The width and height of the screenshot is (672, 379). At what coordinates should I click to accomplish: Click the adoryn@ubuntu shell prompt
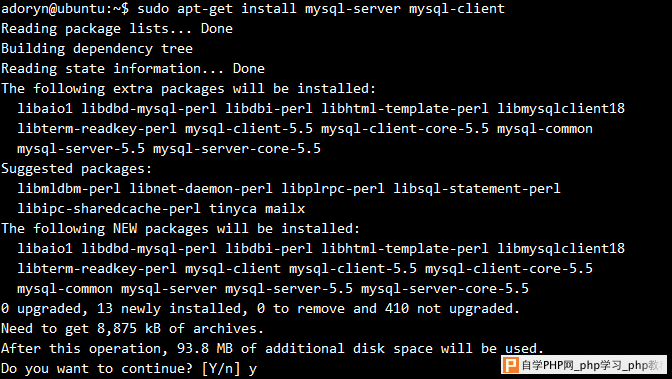65,9
